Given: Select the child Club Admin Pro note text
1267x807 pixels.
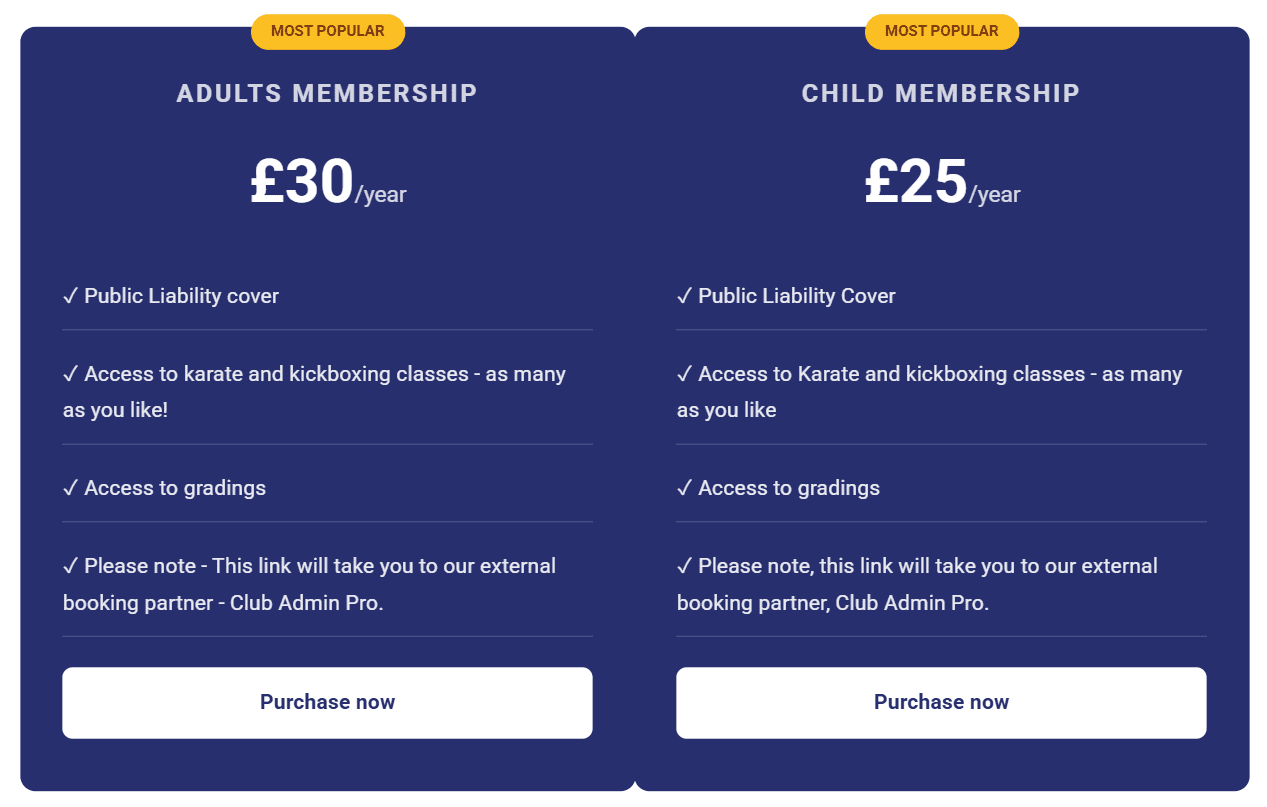Looking at the screenshot, I should [x=917, y=585].
